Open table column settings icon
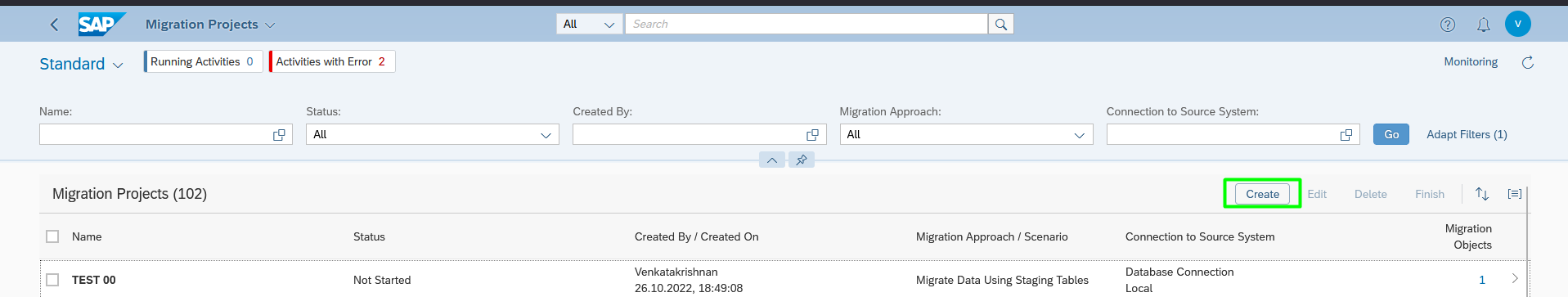 (1515, 194)
